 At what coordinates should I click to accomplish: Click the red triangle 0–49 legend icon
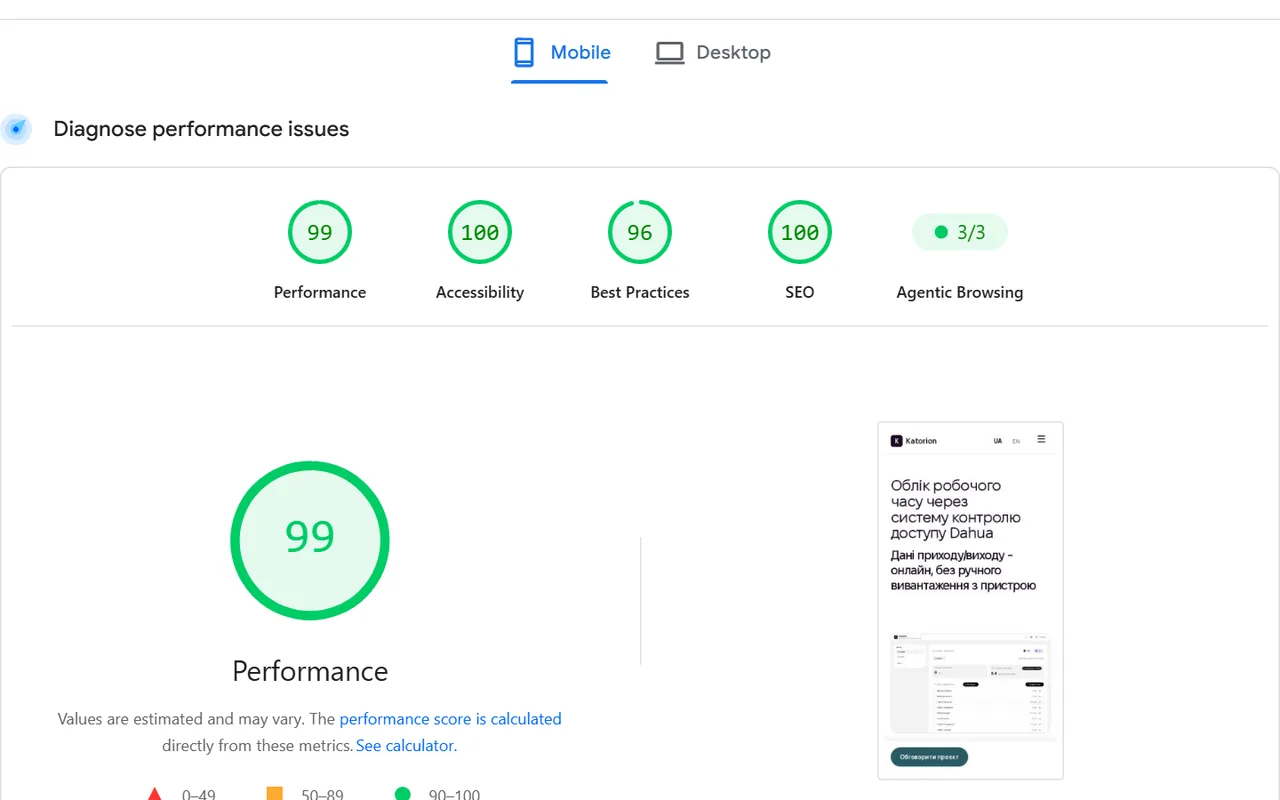155,795
